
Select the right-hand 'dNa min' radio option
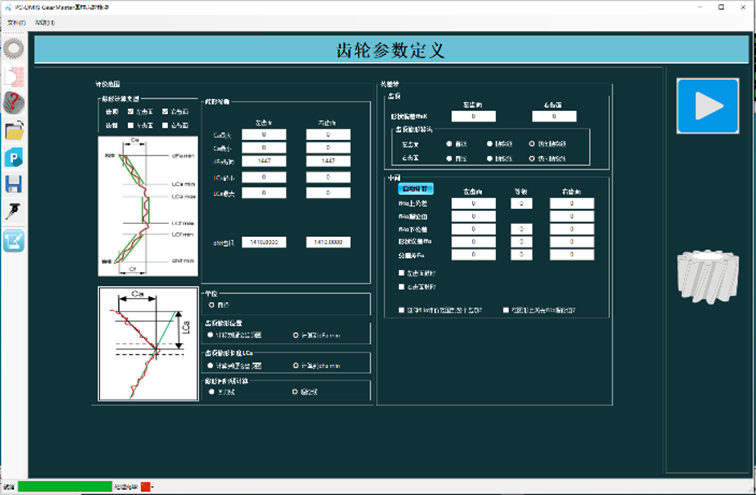[294, 364]
